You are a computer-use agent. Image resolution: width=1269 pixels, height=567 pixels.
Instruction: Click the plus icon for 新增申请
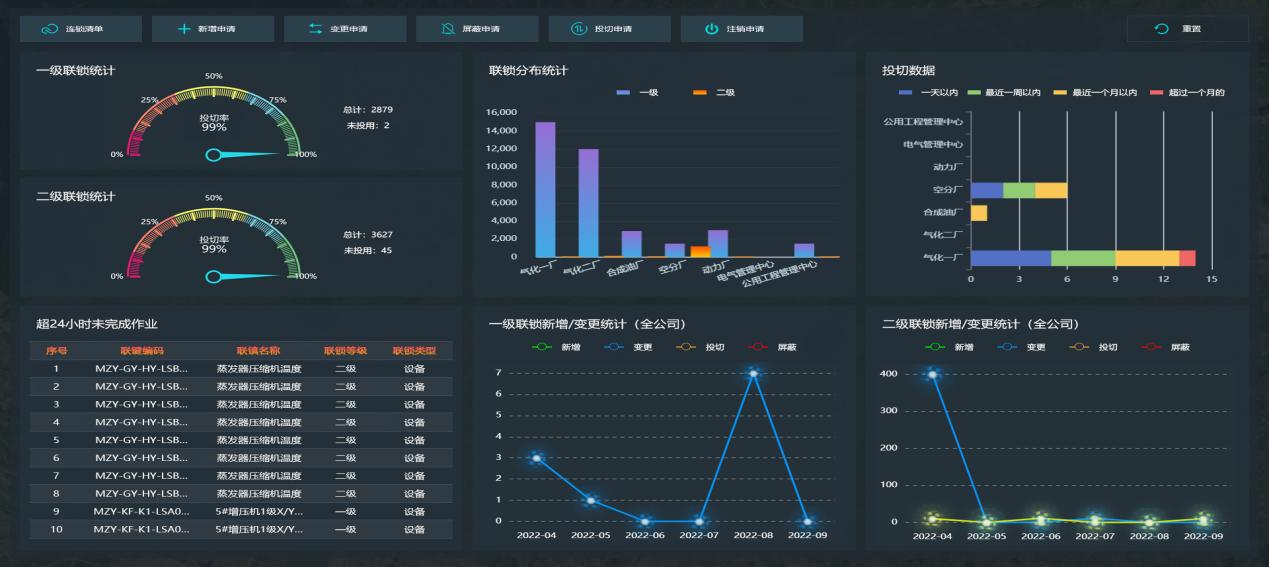(x=183, y=29)
